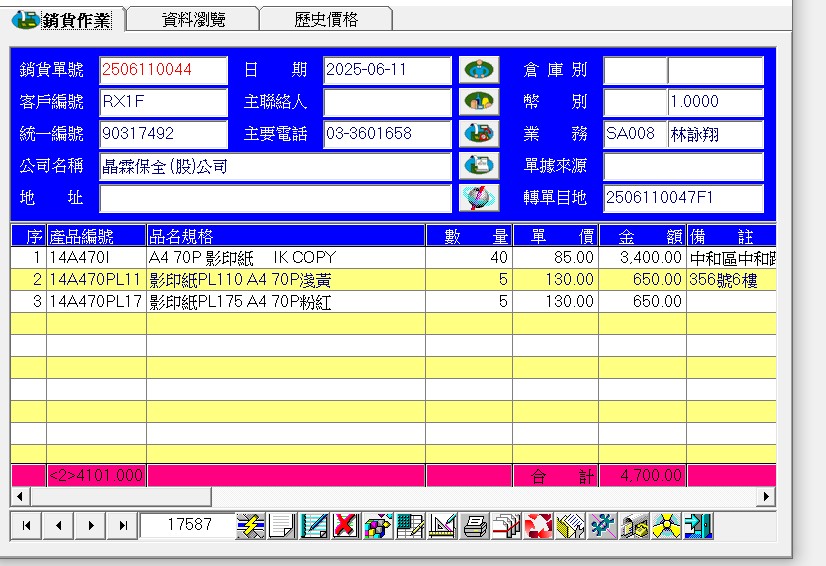
Task: Click the grid's right scroll arrow
Action: click(767, 497)
